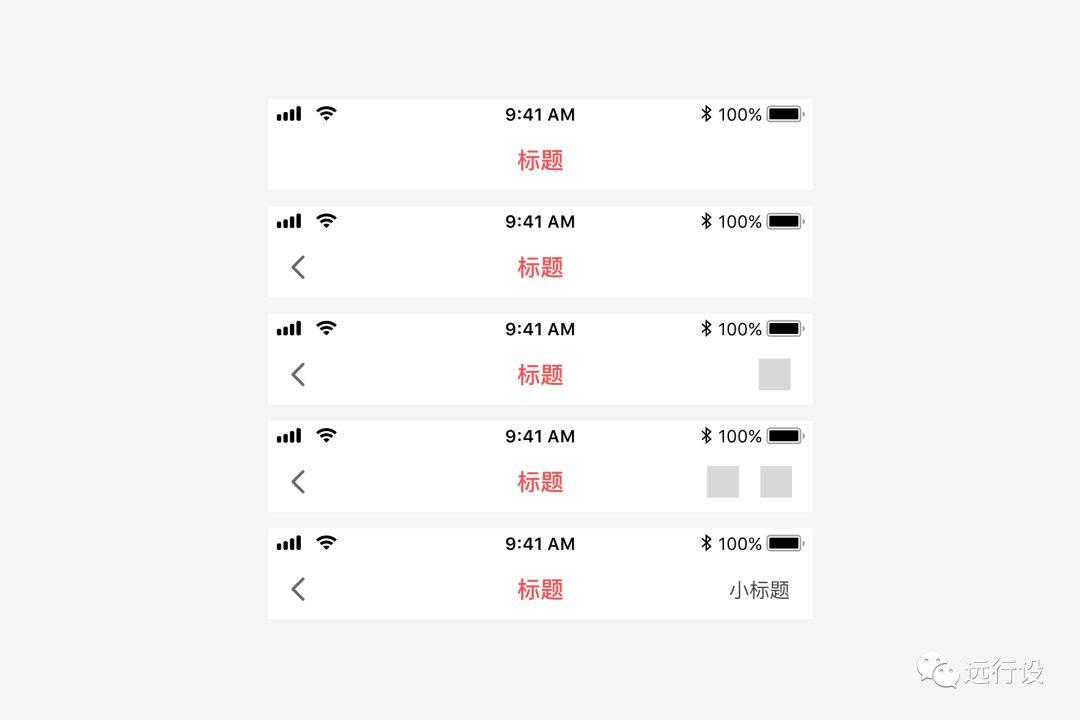This screenshot has width=1080, height=720.
Task: Click the 远行设 watermark text
Action: [x=1004, y=672]
